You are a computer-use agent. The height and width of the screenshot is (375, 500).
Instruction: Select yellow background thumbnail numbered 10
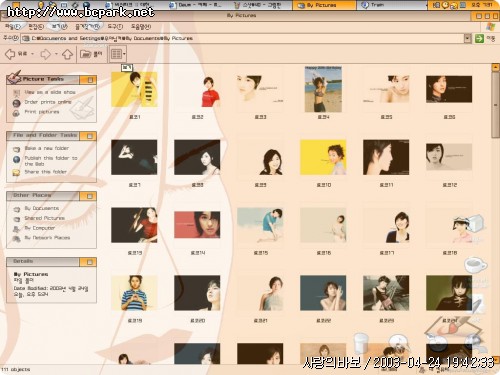point(323,157)
